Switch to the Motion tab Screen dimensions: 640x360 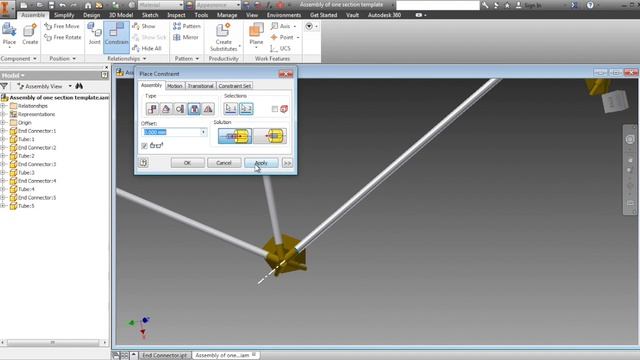(x=175, y=86)
